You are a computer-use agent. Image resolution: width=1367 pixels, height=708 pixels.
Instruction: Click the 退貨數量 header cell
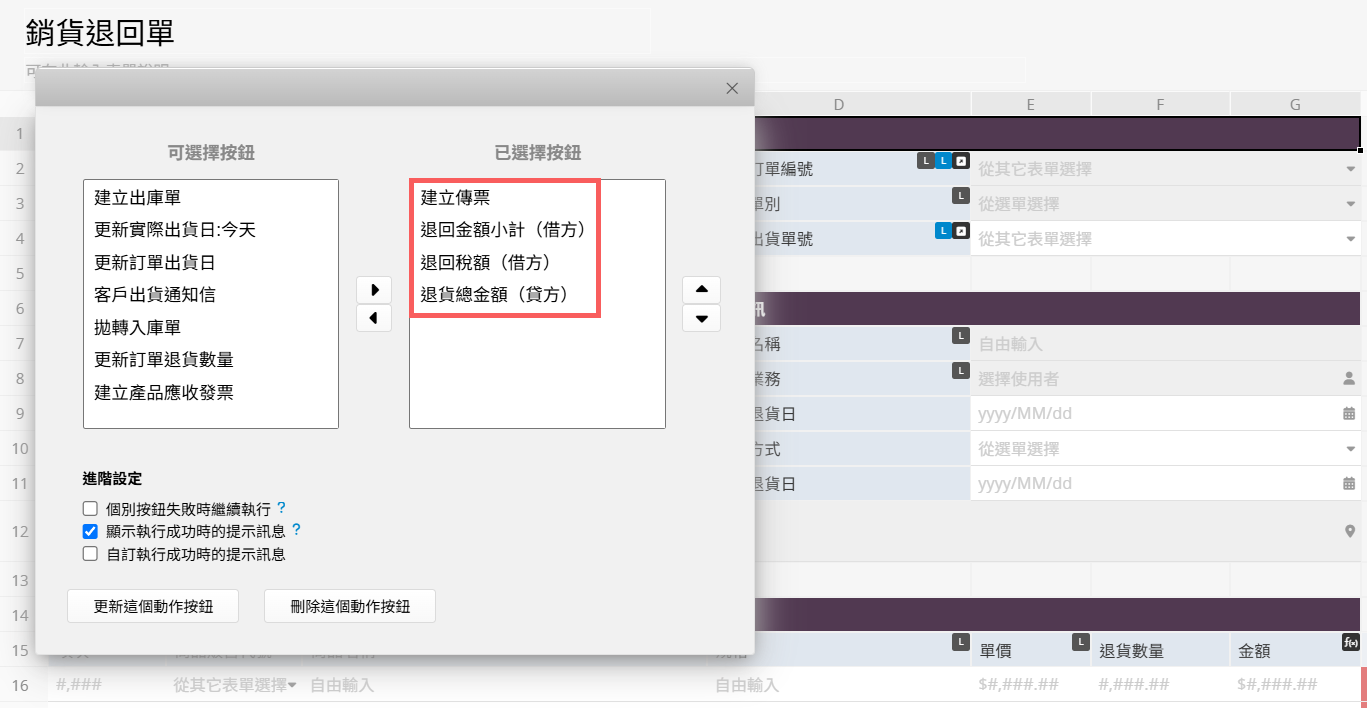click(x=1161, y=650)
